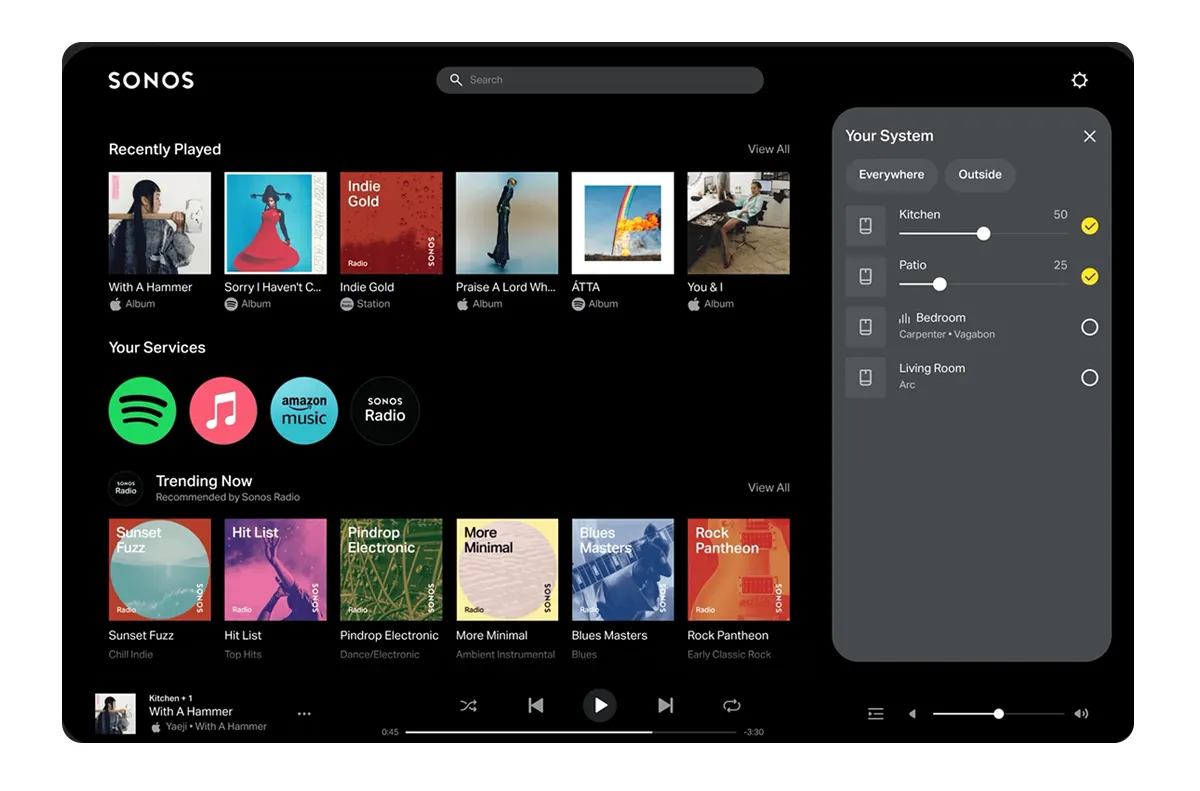Open the ÁTTA album cover
1200x791 pixels.
(x=623, y=223)
